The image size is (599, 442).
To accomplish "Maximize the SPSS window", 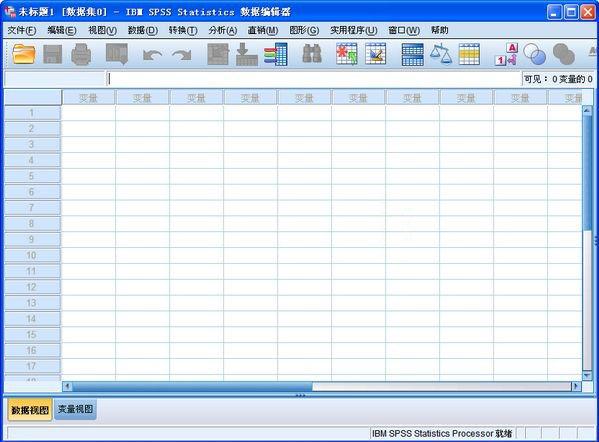I will pos(571,12).
